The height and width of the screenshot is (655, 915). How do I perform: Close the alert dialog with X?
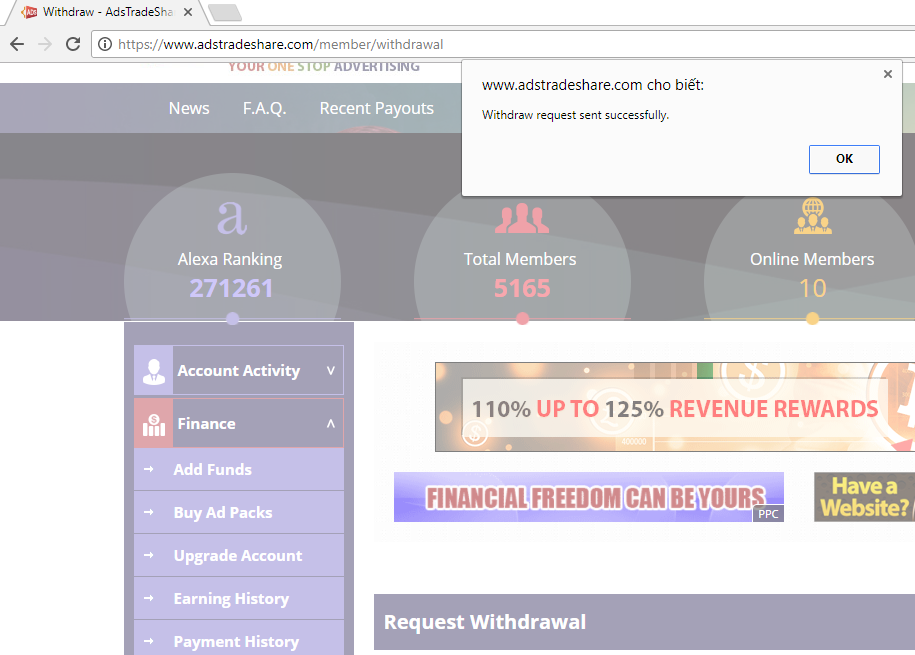coord(888,74)
